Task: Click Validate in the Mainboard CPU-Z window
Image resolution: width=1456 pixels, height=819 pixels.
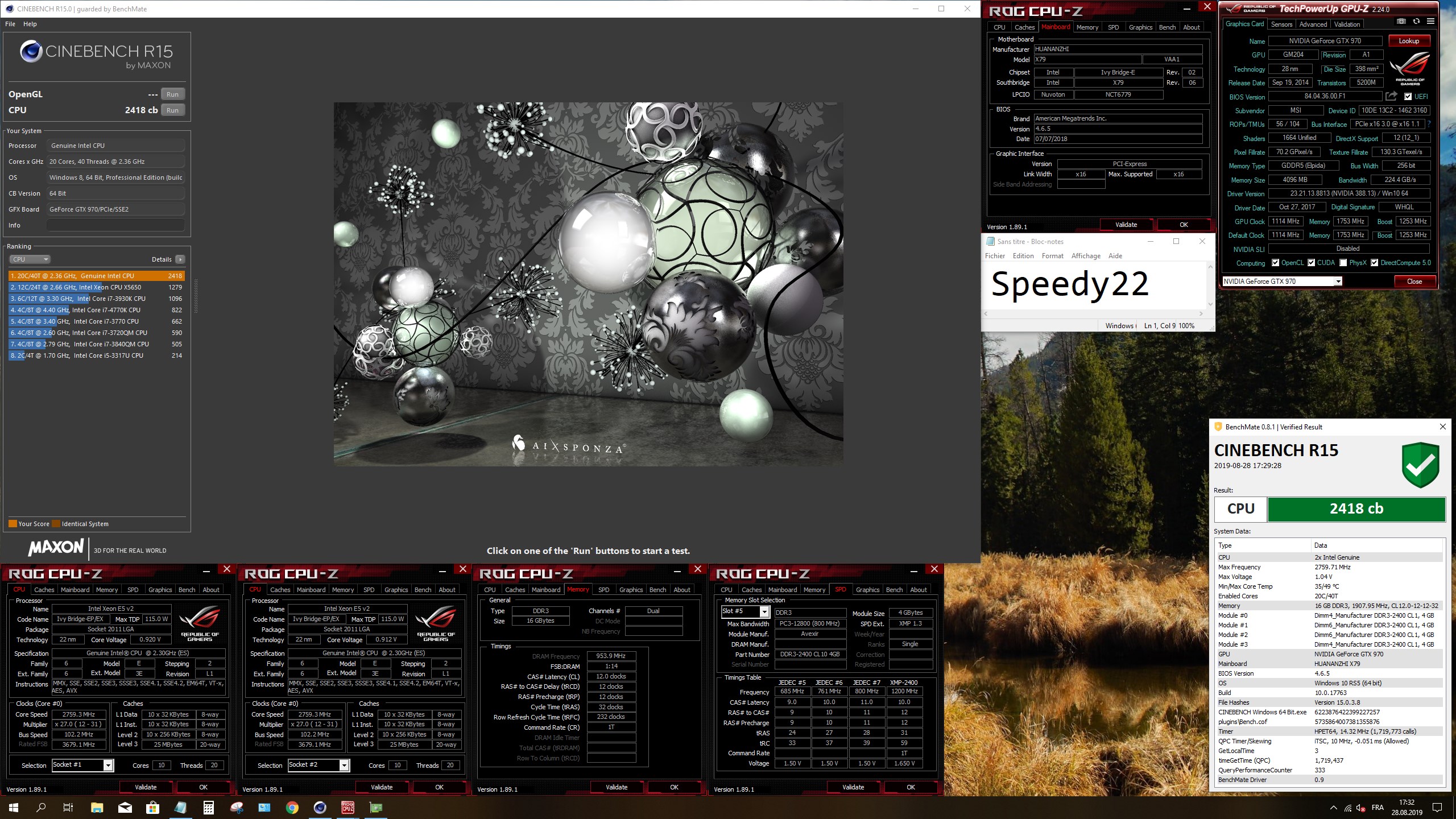Action: pyautogui.click(x=1126, y=225)
